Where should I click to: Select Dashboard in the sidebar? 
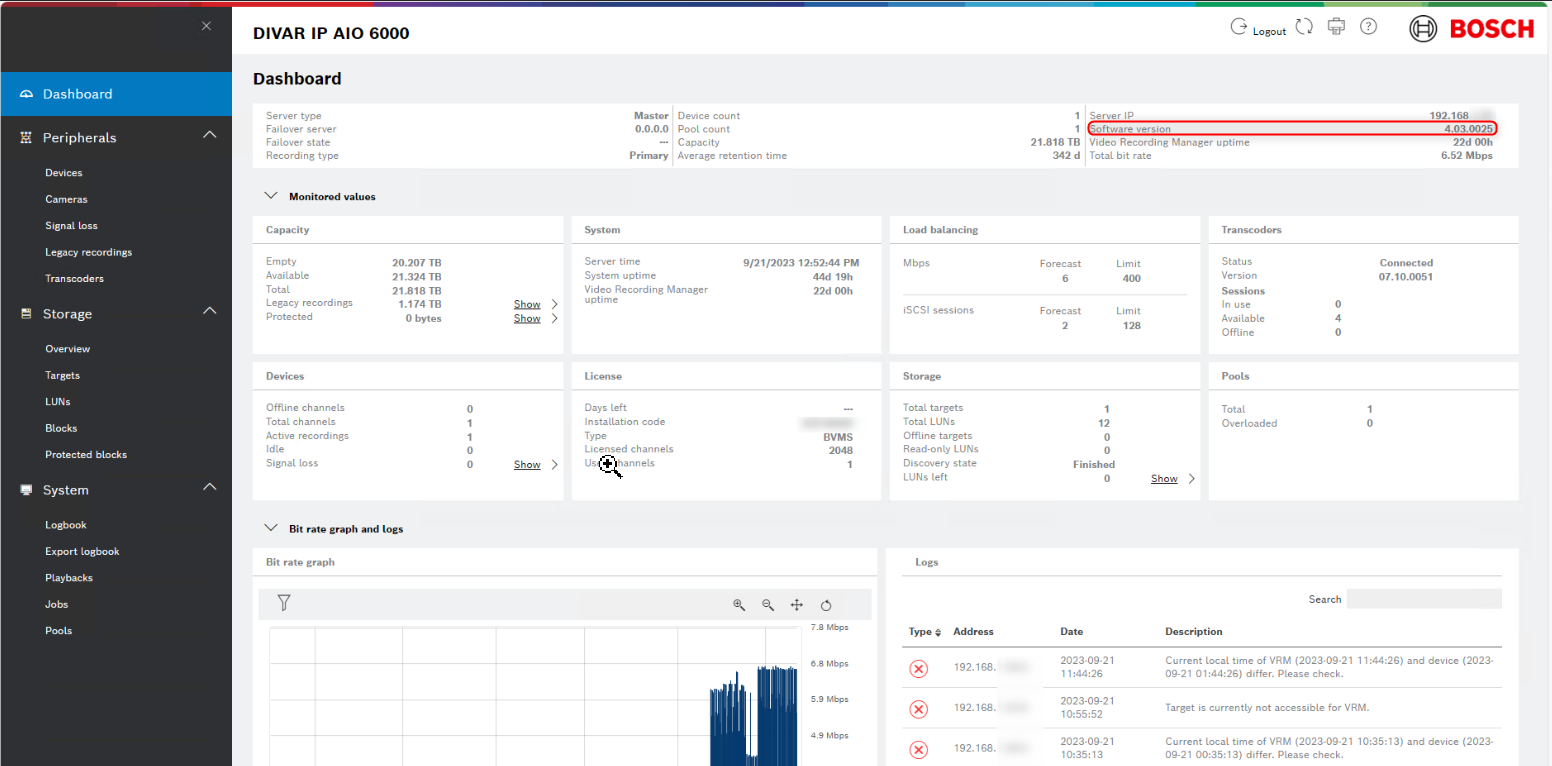(x=77, y=94)
